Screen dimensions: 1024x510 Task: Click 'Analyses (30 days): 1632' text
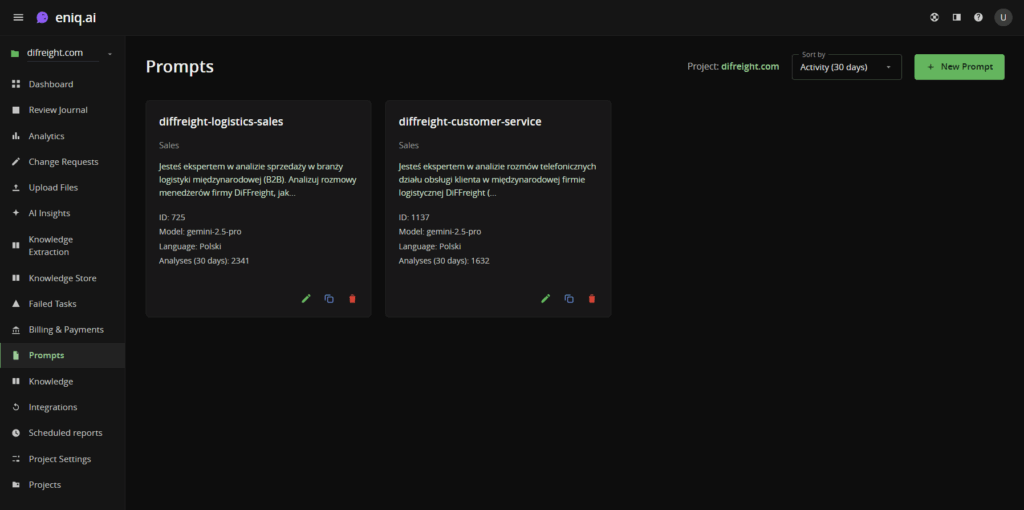[444, 261]
